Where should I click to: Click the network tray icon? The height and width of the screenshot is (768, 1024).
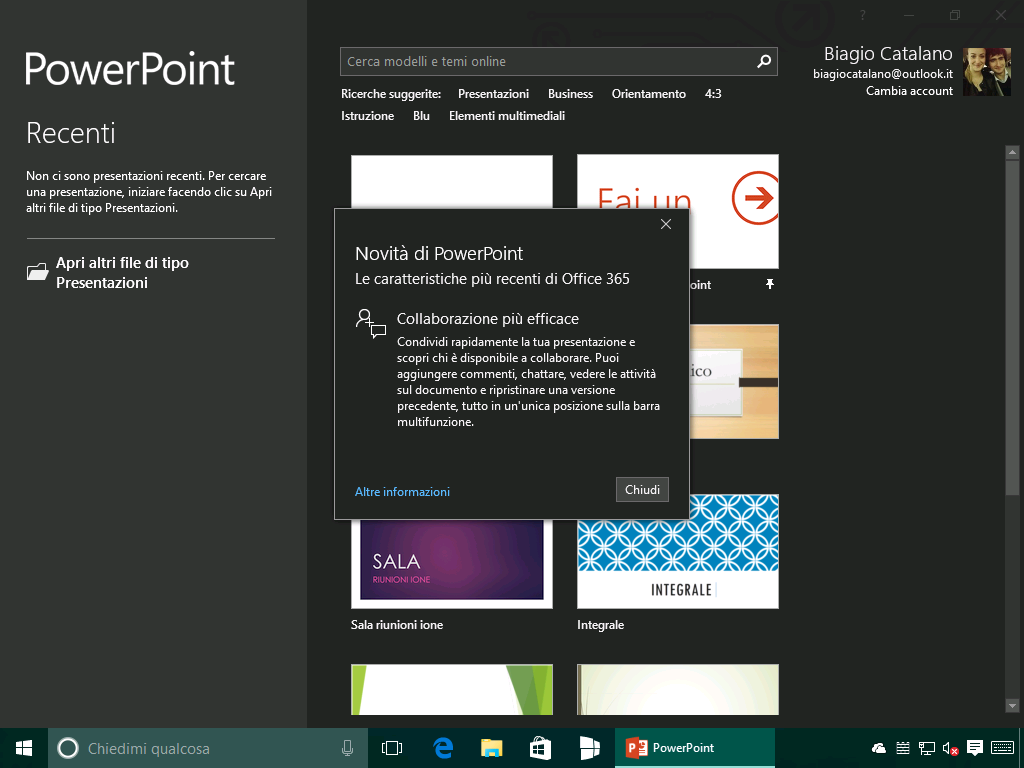(926, 748)
